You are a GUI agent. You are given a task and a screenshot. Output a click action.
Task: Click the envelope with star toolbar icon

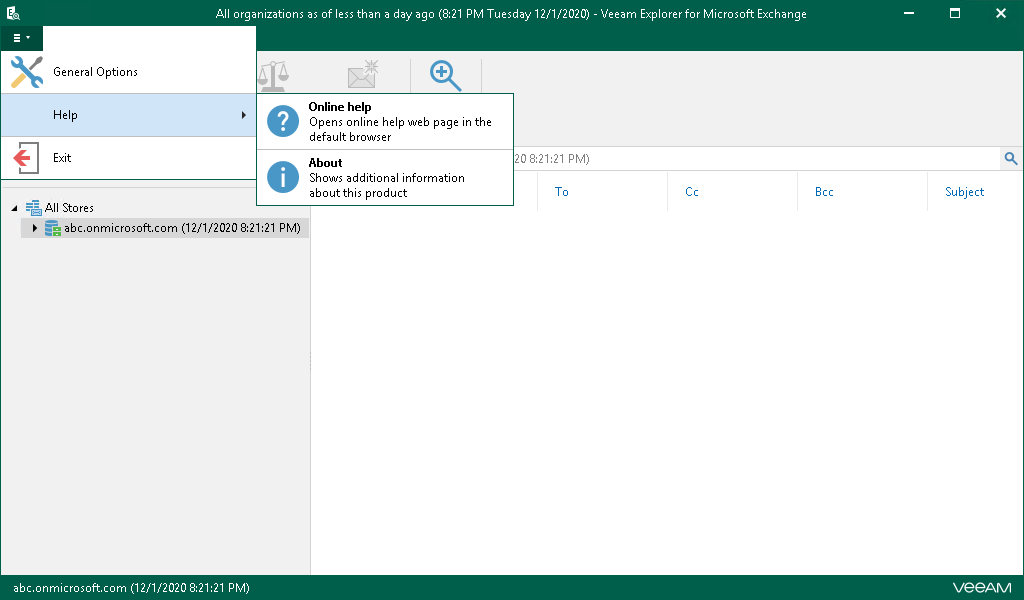363,74
